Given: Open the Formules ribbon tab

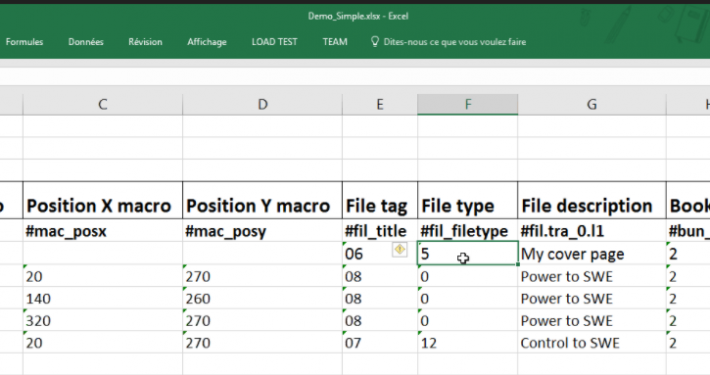Looking at the screenshot, I should [24, 42].
